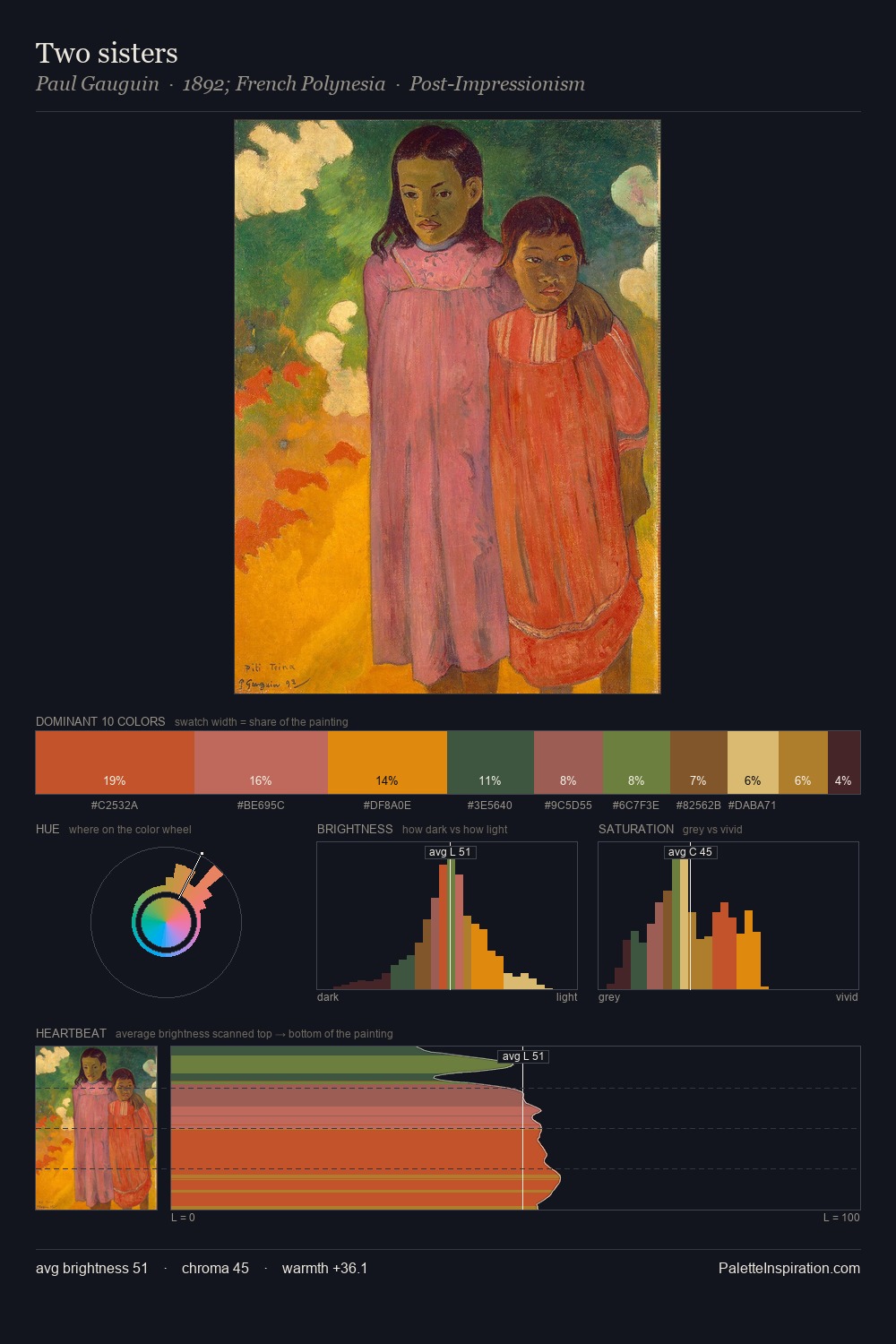The width and height of the screenshot is (896, 1344).
Task: Open the main Two sisters painting image
Action: 447,407
